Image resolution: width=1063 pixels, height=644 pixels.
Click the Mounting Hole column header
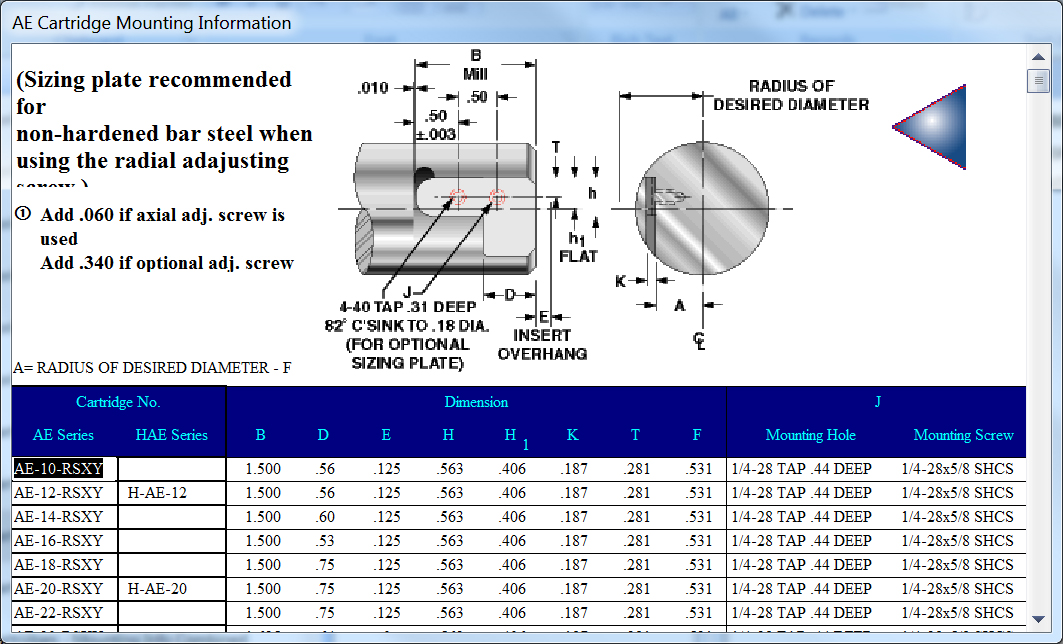tap(810, 435)
